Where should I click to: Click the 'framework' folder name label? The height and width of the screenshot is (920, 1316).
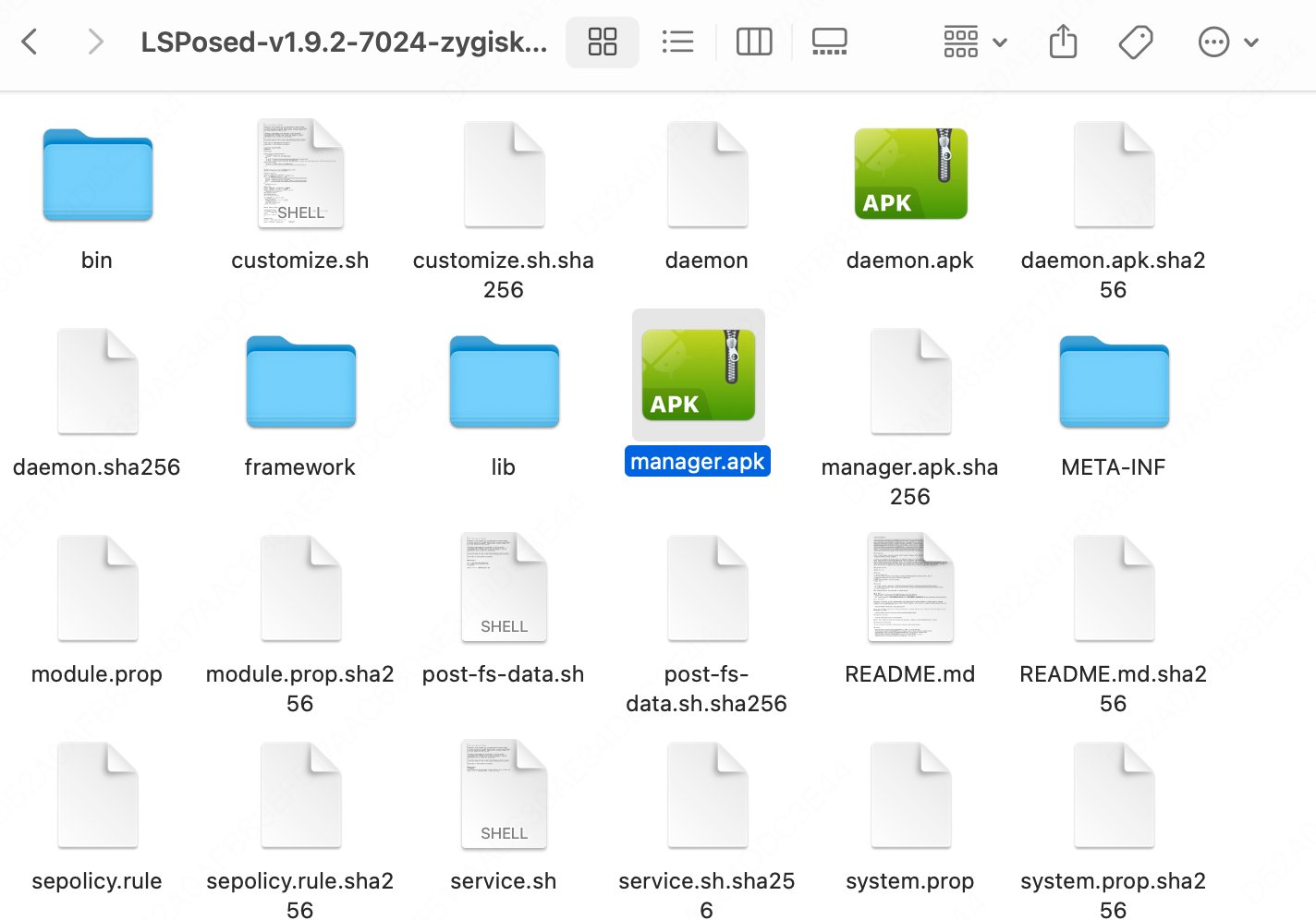click(300, 467)
